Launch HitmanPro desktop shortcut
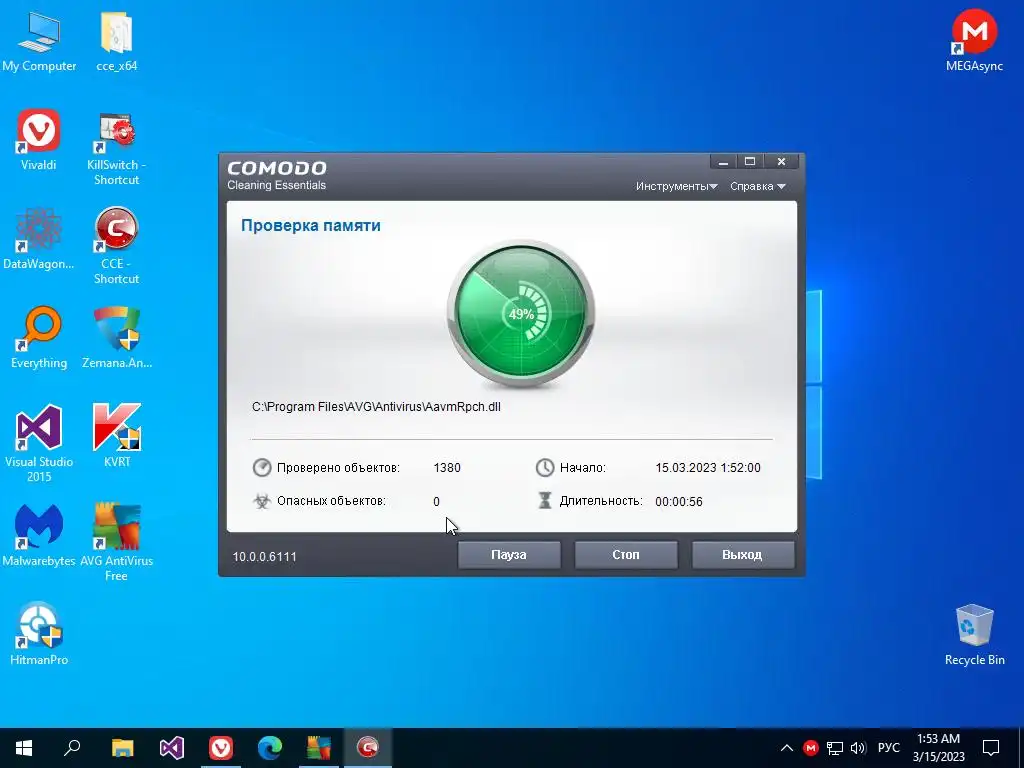This screenshot has height=768, width=1024. click(x=39, y=634)
